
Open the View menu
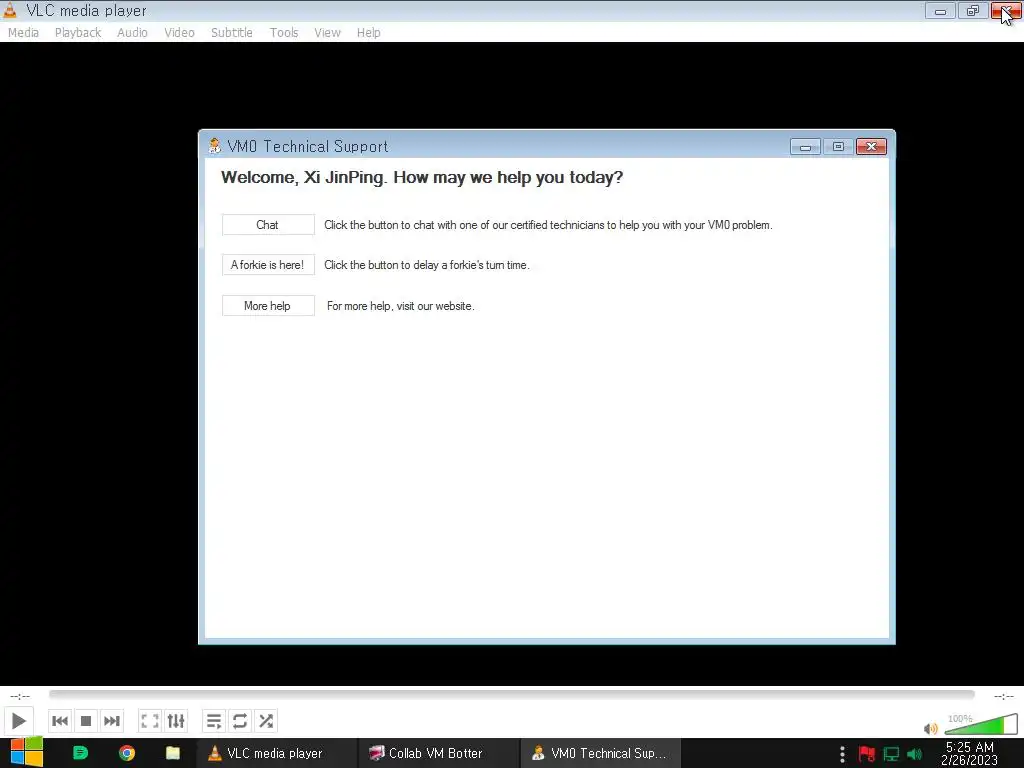click(x=327, y=33)
